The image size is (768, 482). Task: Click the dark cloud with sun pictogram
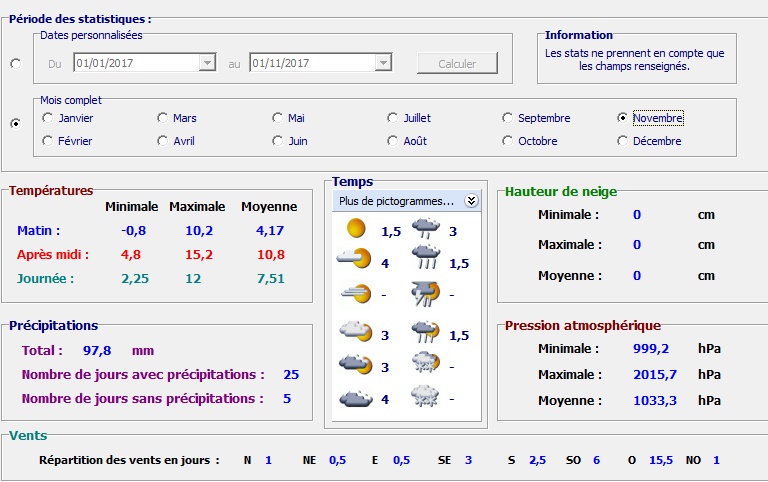tap(356, 364)
